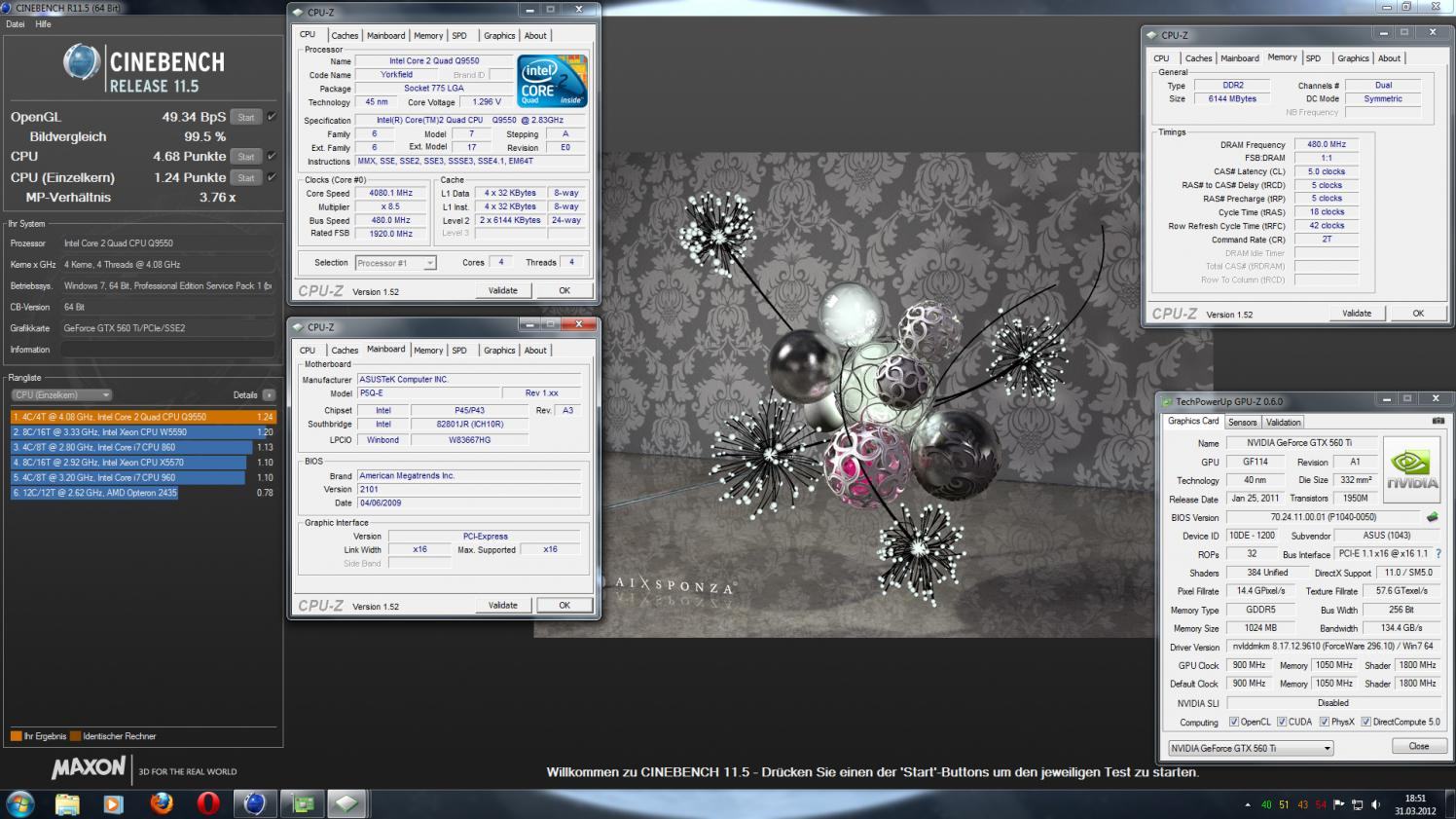Viewport: 1456px width, 819px height.
Task: Open the Processor #1 selection dropdown
Action: 395,263
